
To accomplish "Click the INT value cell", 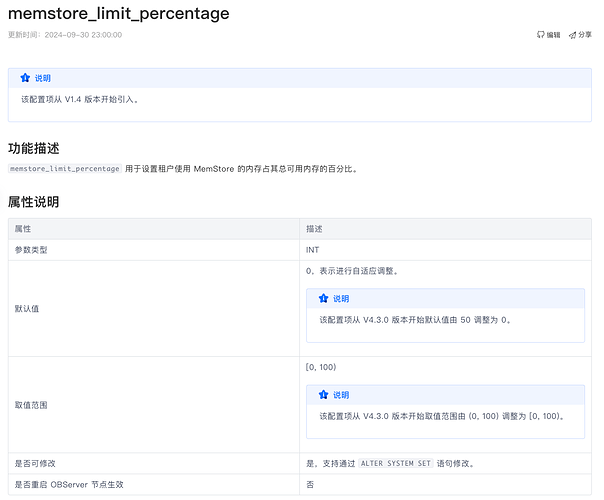I will click(x=445, y=250).
